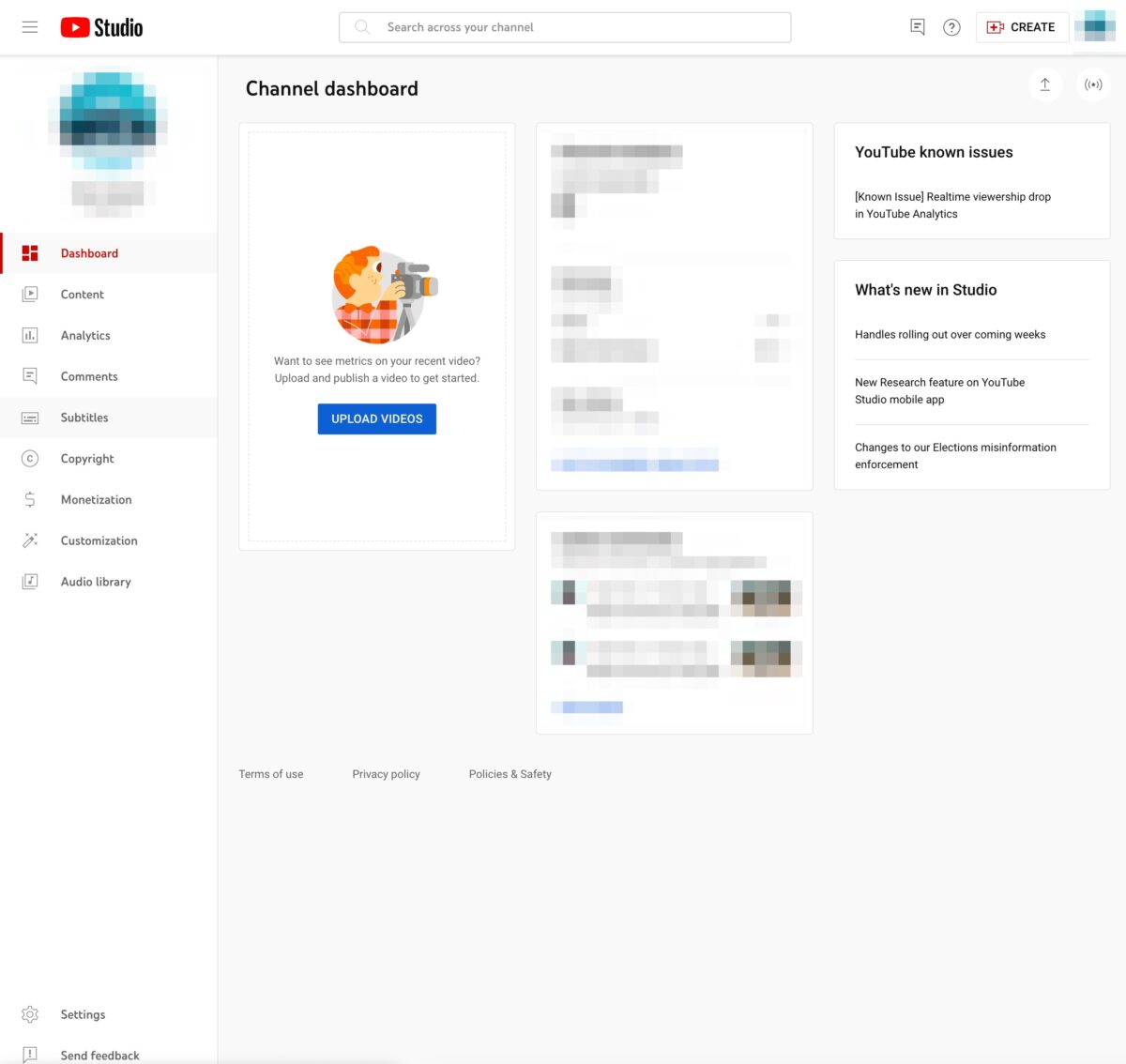Click the Go Live broadcast icon

pyautogui.click(x=1093, y=84)
